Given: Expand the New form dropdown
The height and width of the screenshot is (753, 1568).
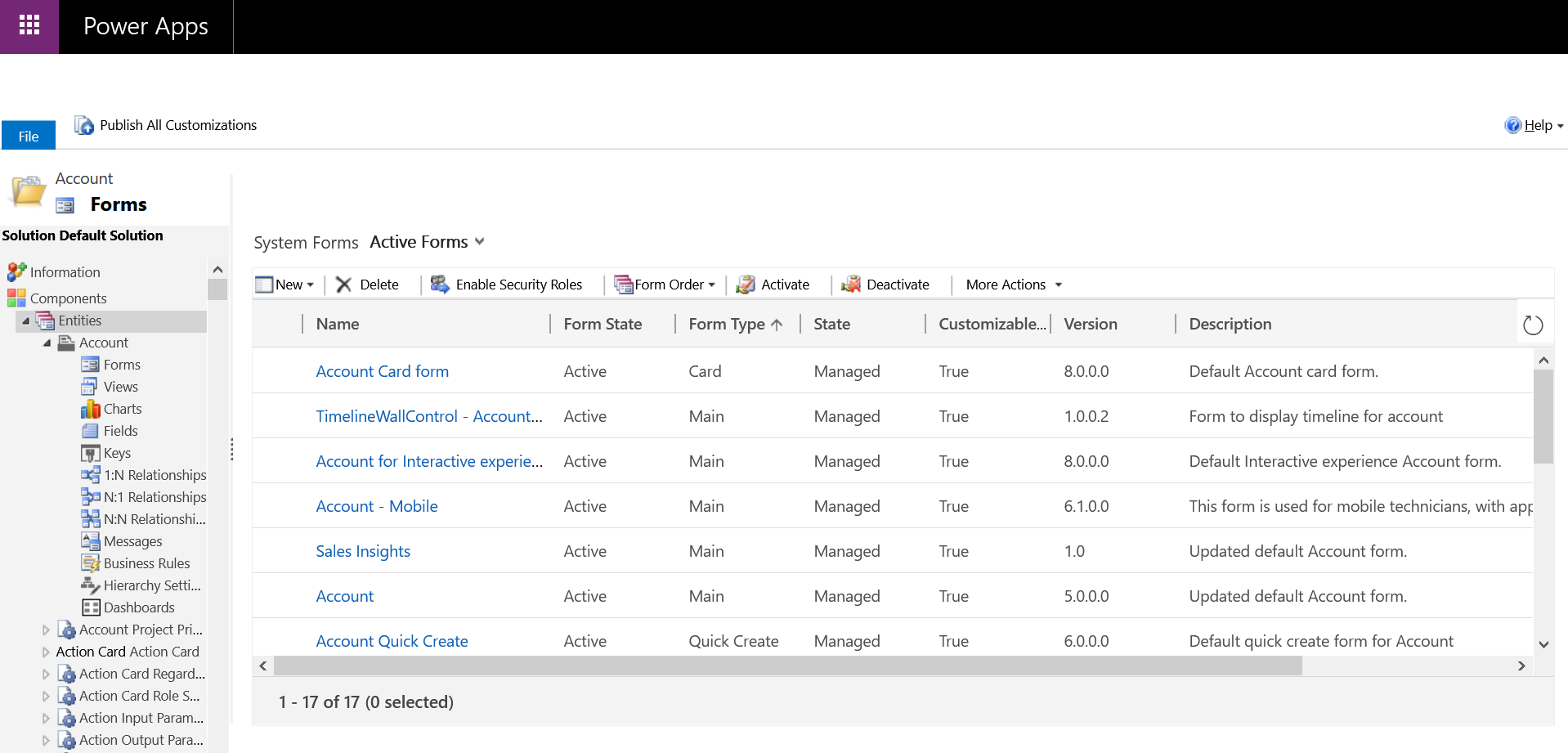Looking at the screenshot, I should click(310, 285).
